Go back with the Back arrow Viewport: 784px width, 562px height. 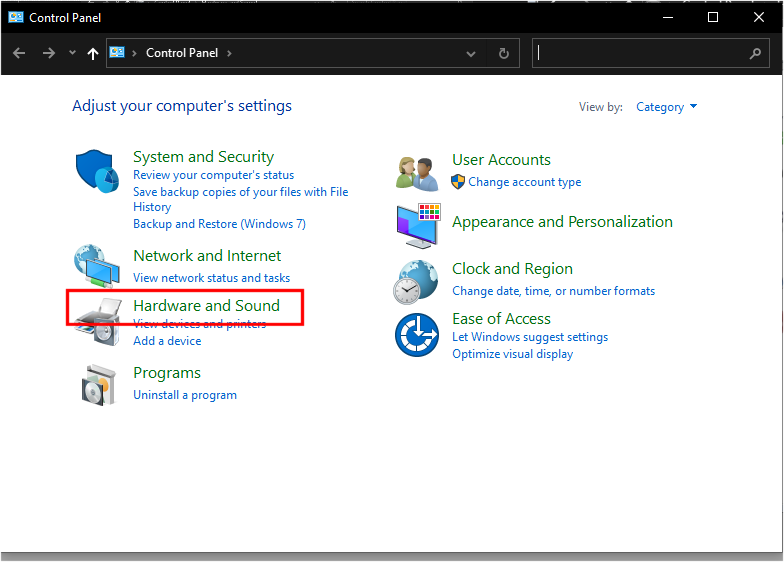[x=19, y=53]
